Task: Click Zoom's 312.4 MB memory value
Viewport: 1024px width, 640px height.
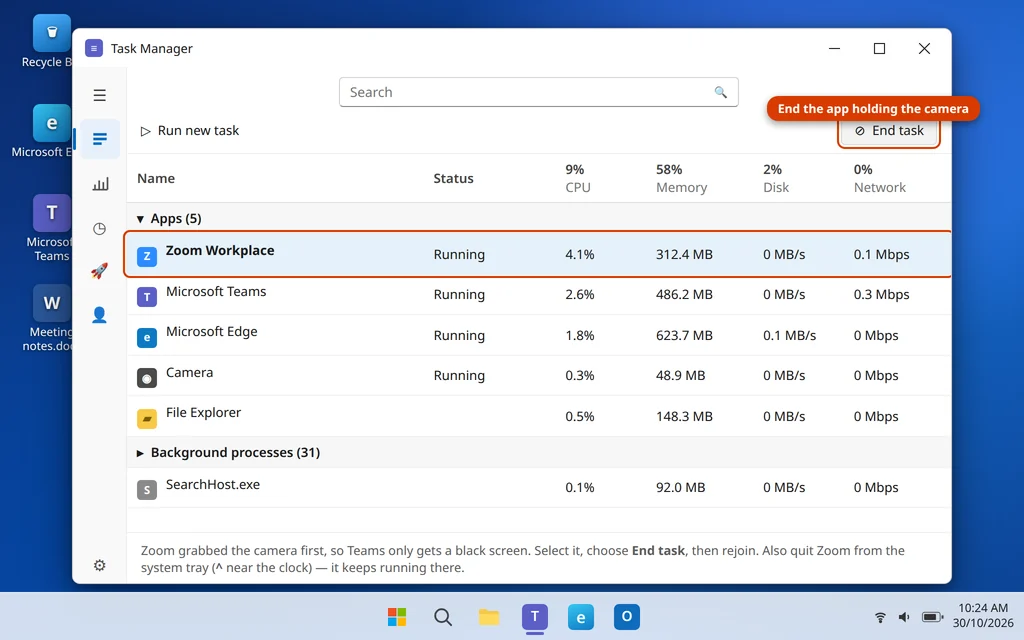Action: pos(684,255)
